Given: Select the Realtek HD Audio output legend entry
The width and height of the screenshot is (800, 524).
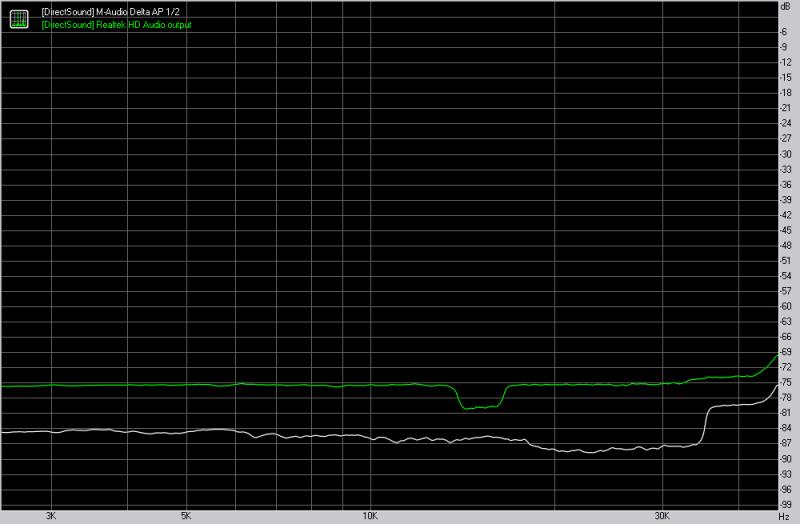Looking at the screenshot, I should pos(117,23).
